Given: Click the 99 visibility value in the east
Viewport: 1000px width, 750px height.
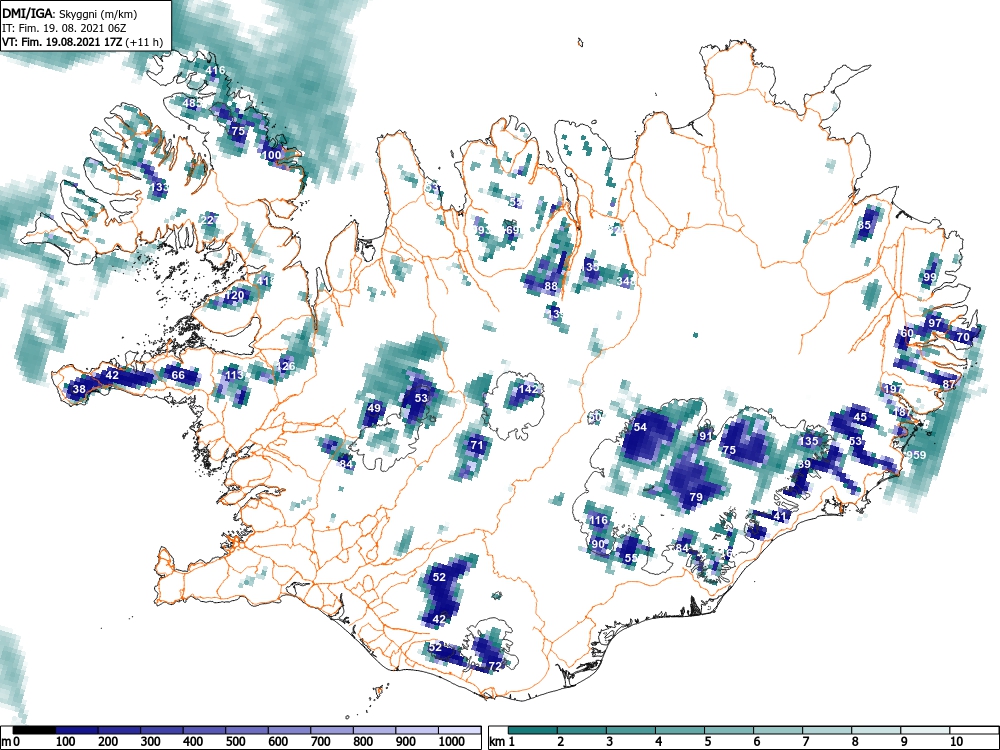Looking at the screenshot, I should pyautogui.click(x=930, y=277).
